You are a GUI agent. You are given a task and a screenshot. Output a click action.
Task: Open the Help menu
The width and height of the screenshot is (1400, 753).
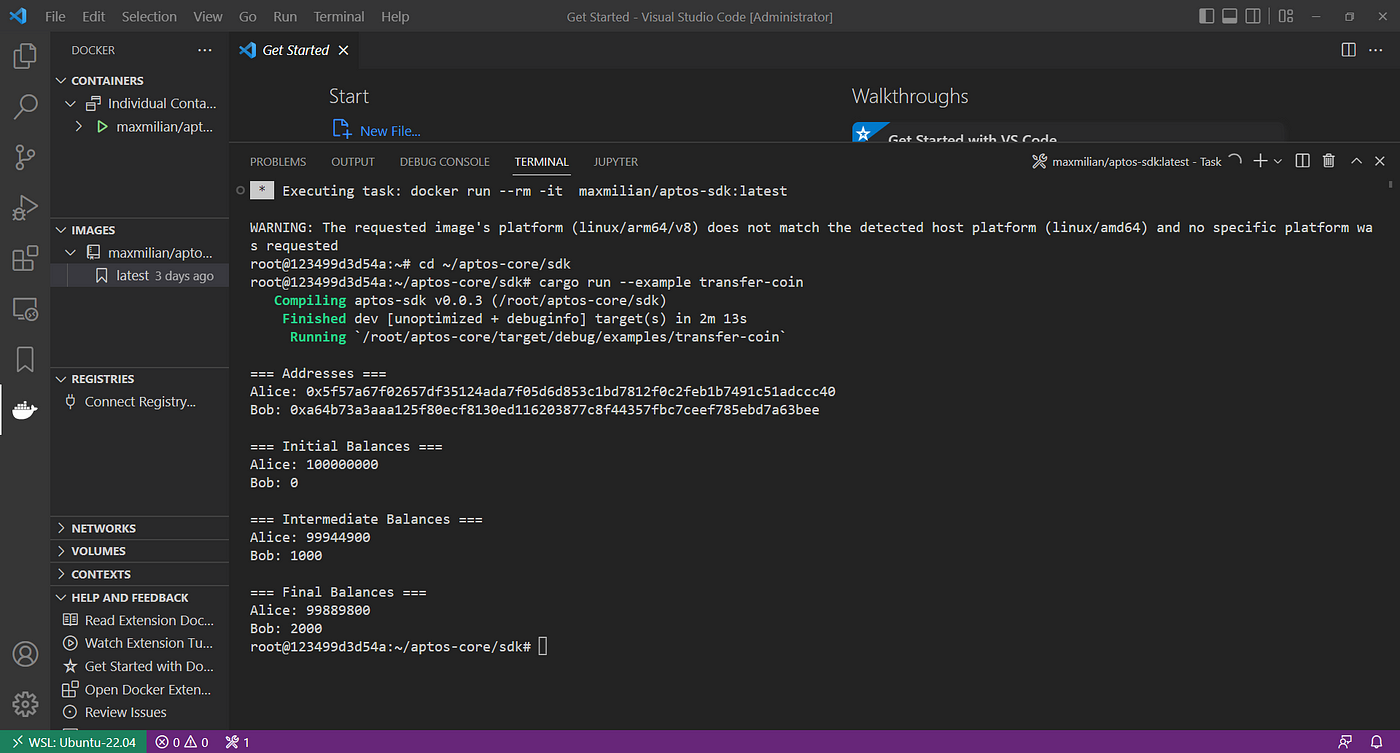point(395,17)
